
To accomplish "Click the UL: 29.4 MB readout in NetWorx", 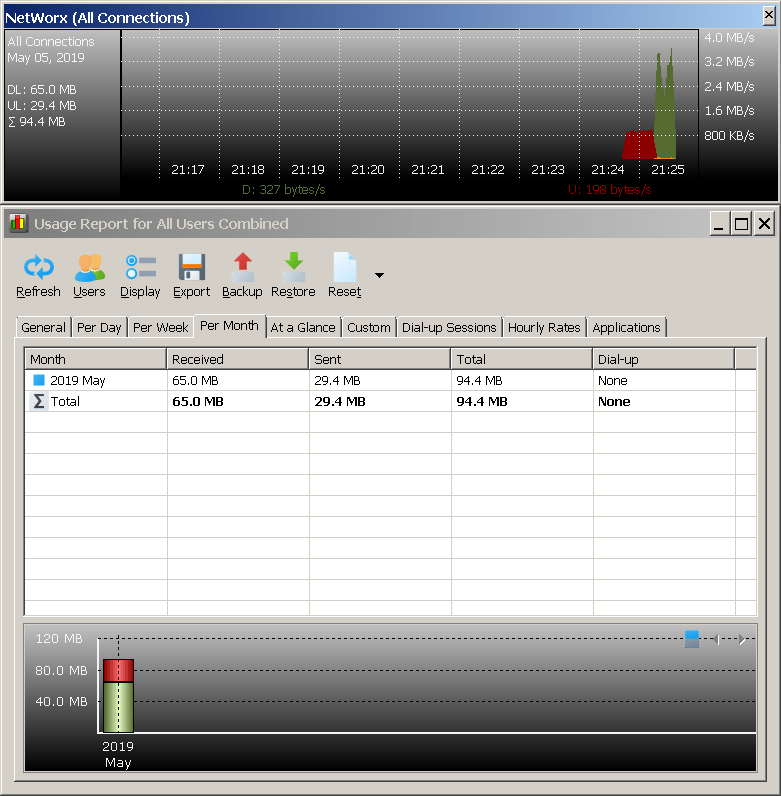I will click(42, 106).
